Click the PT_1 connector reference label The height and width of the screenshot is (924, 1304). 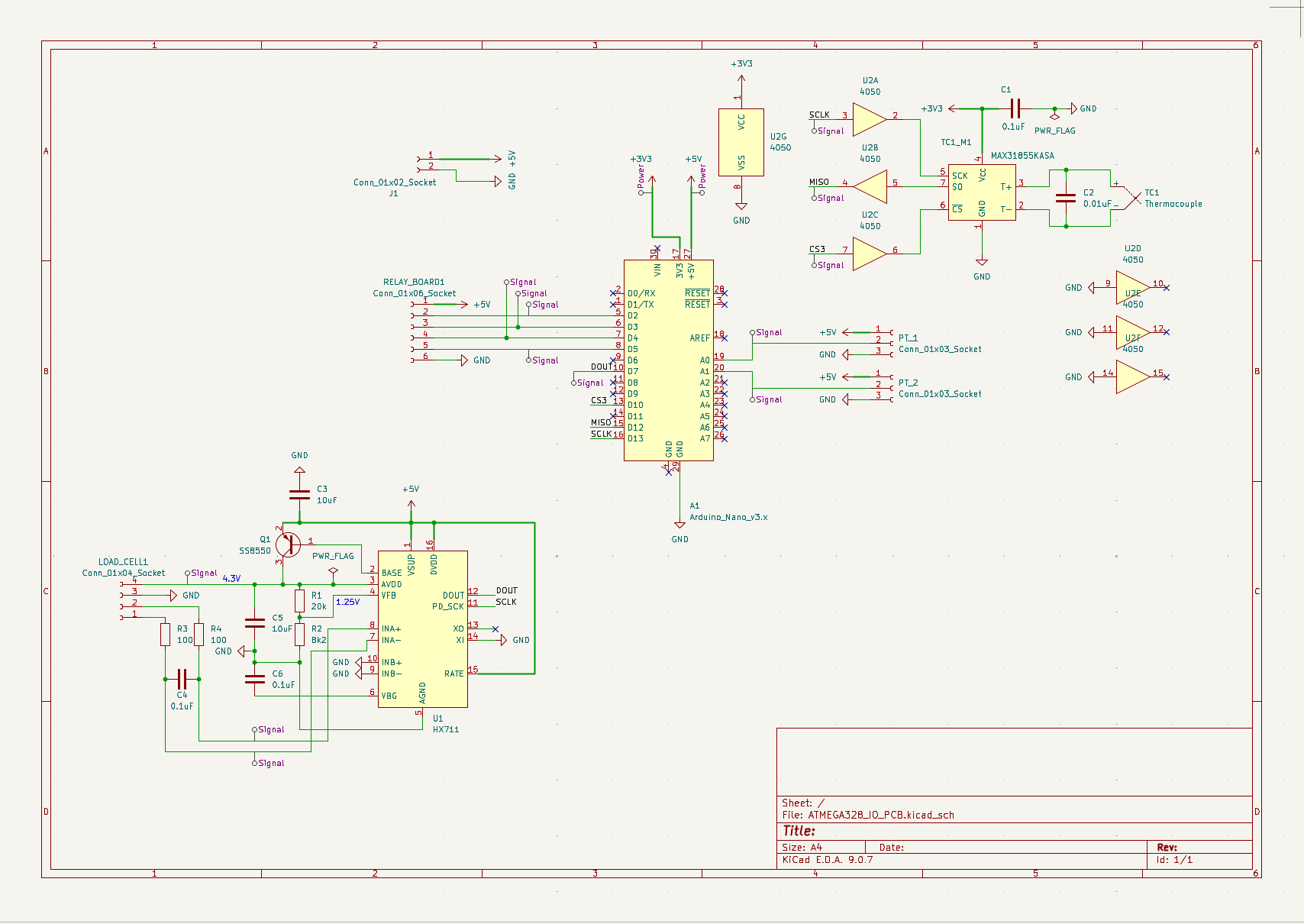(x=908, y=338)
